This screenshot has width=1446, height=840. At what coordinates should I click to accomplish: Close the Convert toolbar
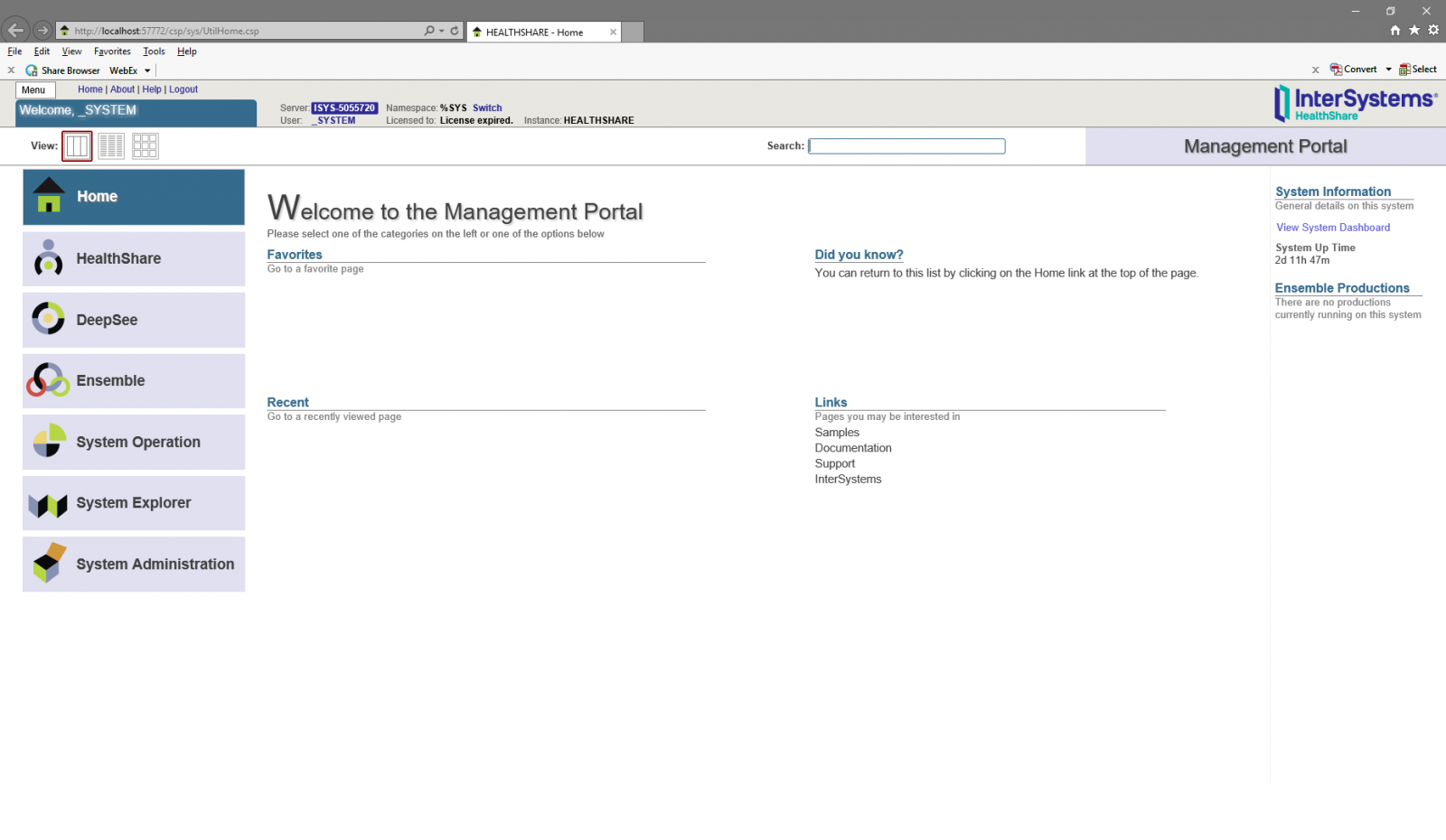tap(1315, 70)
